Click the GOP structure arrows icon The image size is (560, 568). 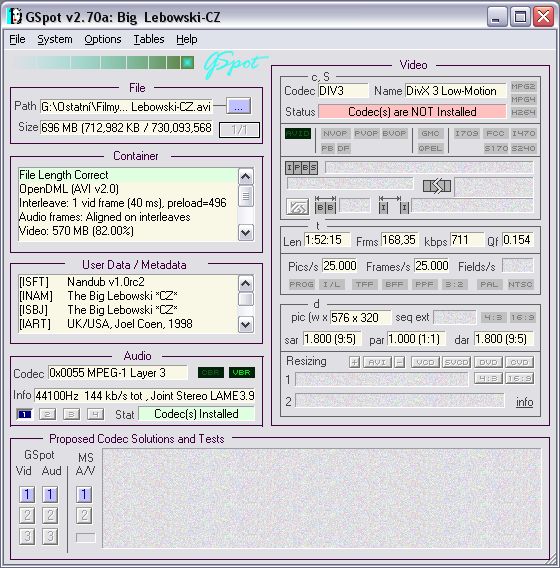[437, 186]
